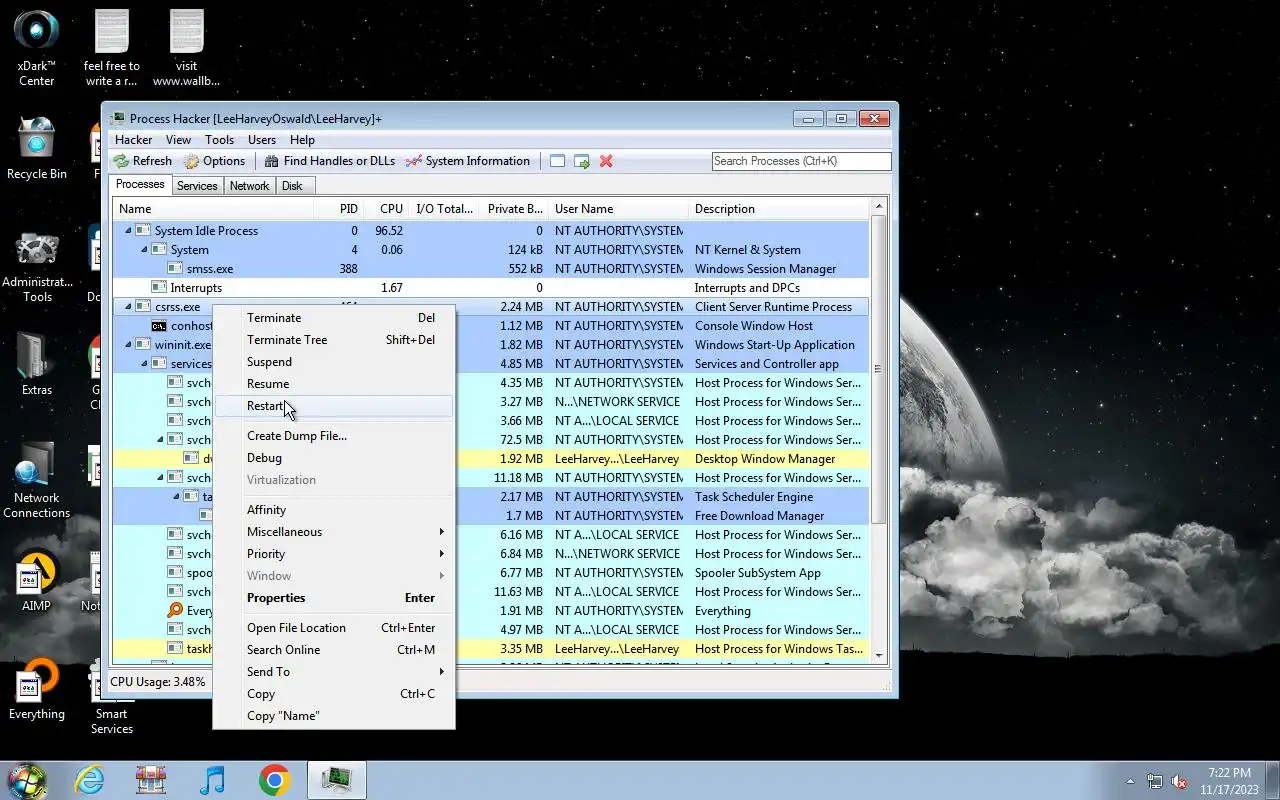Viewport: 1280px width, 800px height.
Task: Open the Windows Start menu
Action: [27, 780]
